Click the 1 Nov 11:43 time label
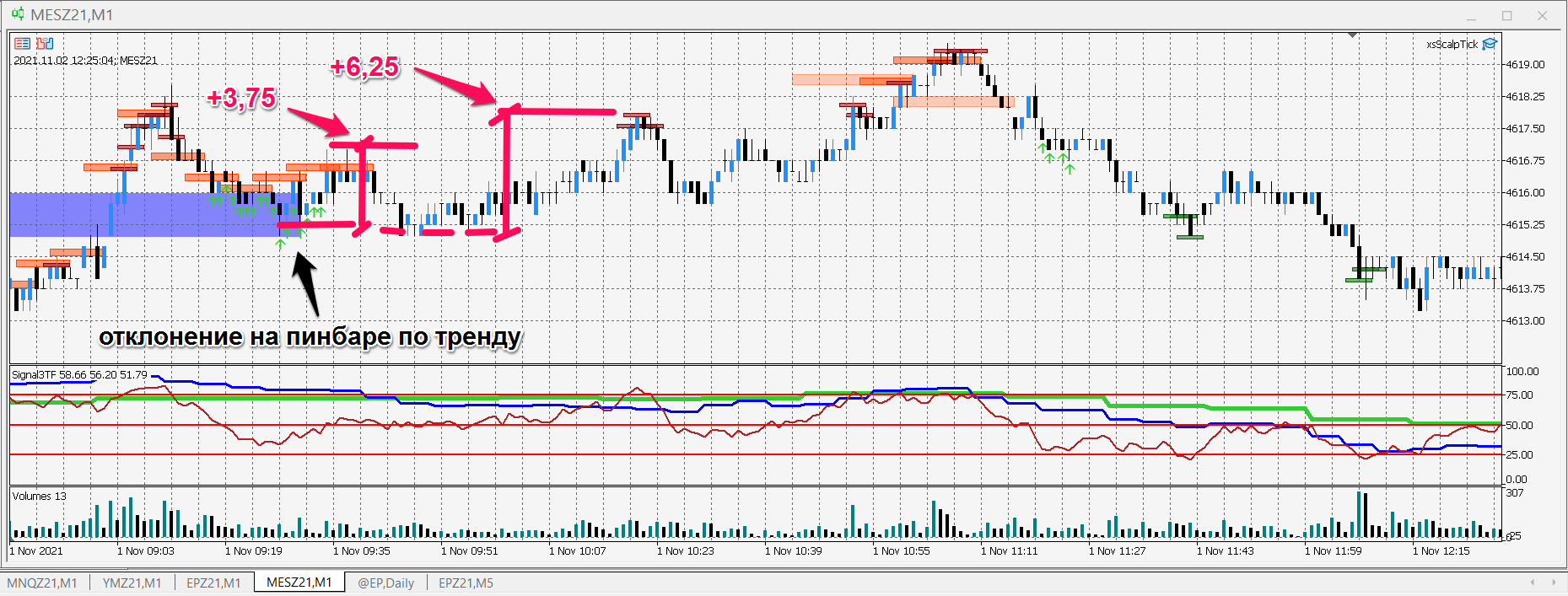Screen dimensions: 1568x596 1226,550
